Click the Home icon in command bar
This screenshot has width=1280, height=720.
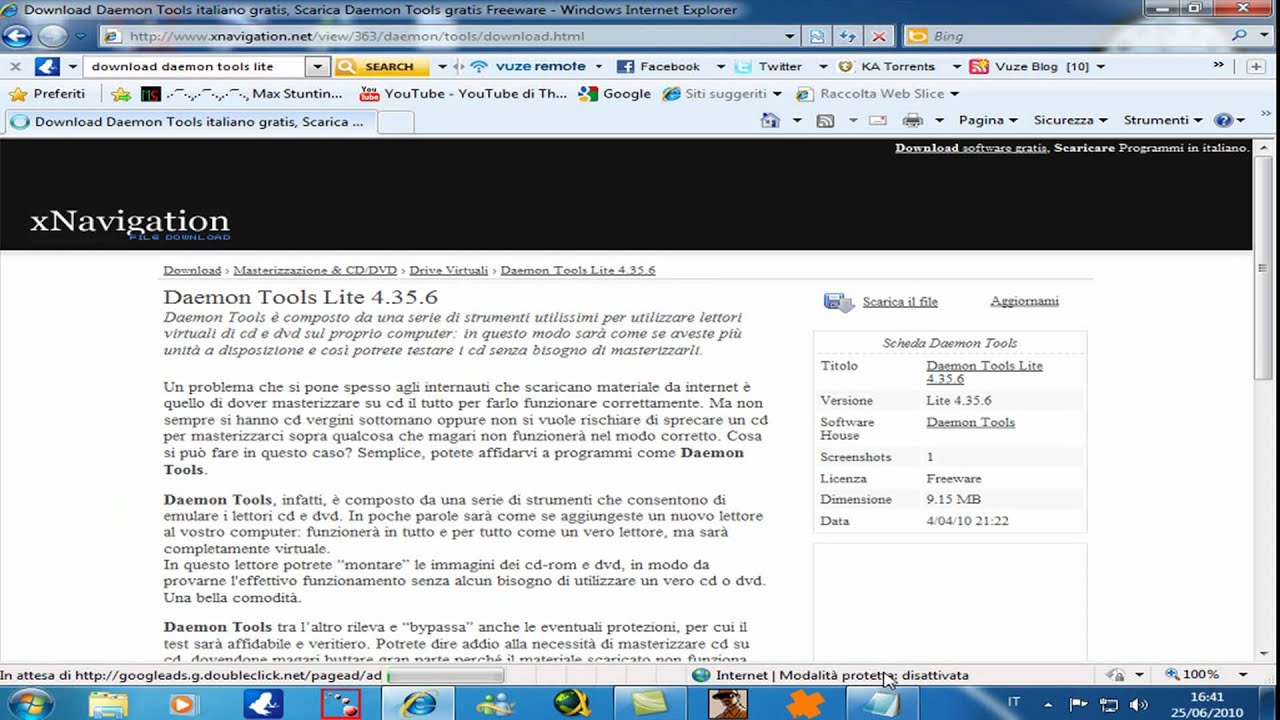tap(769, 120)
